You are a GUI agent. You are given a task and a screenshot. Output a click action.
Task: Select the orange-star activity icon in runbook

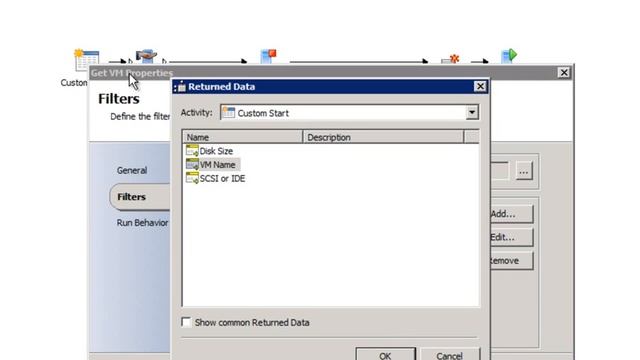coord(451,59)
